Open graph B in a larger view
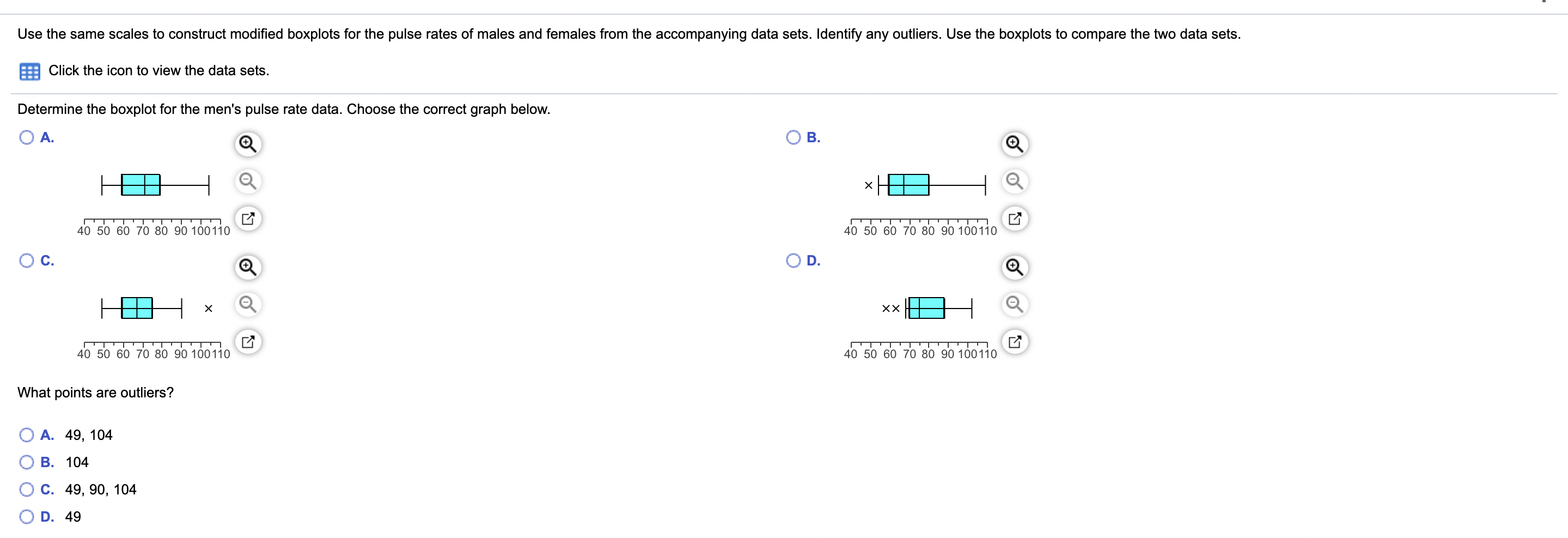Image resolution: width=1568 pixels, height=538 pixels. pyautogui.click(x=1014, y=218)
